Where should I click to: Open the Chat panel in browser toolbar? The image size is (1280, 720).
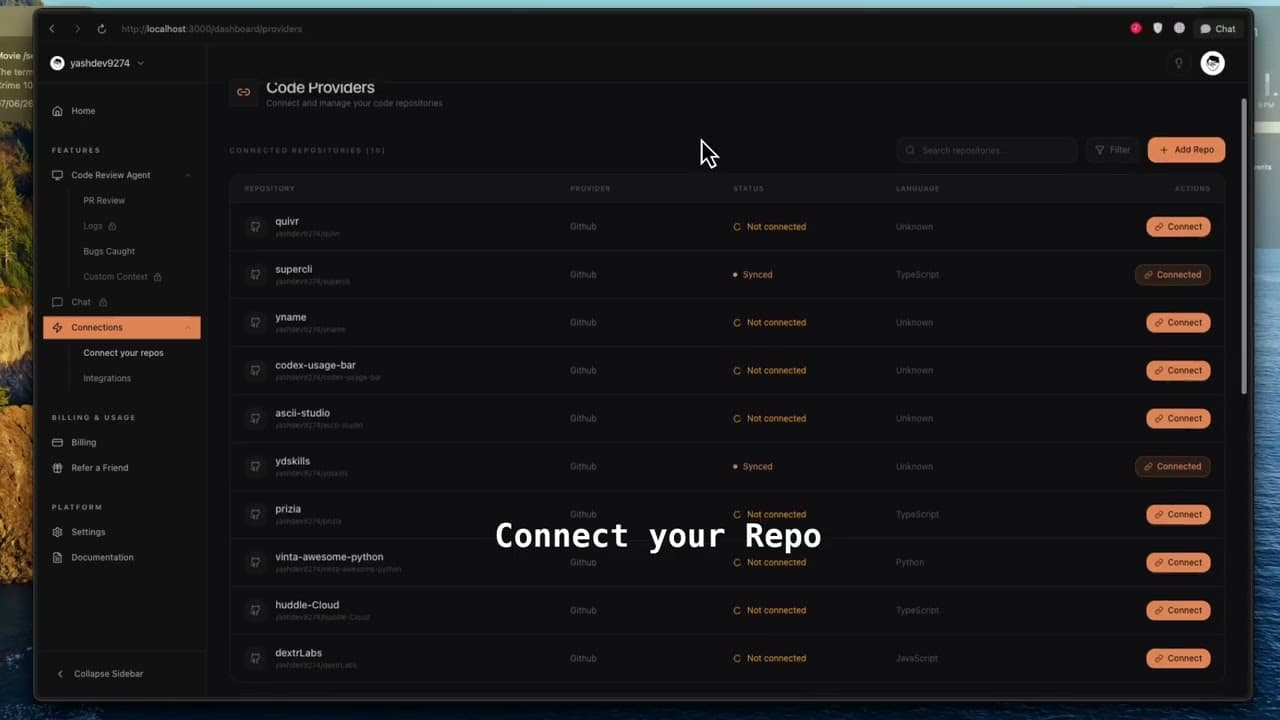(x=1218, y=29)
